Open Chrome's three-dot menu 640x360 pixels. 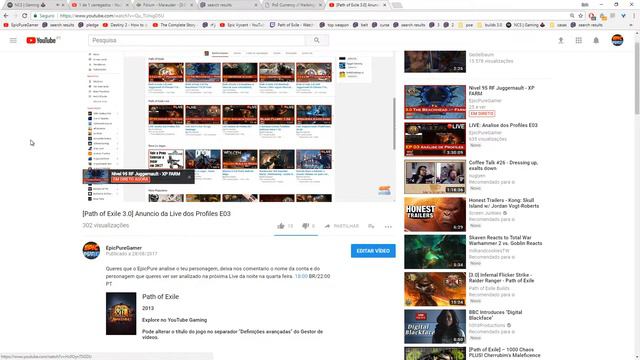[634, 16]
